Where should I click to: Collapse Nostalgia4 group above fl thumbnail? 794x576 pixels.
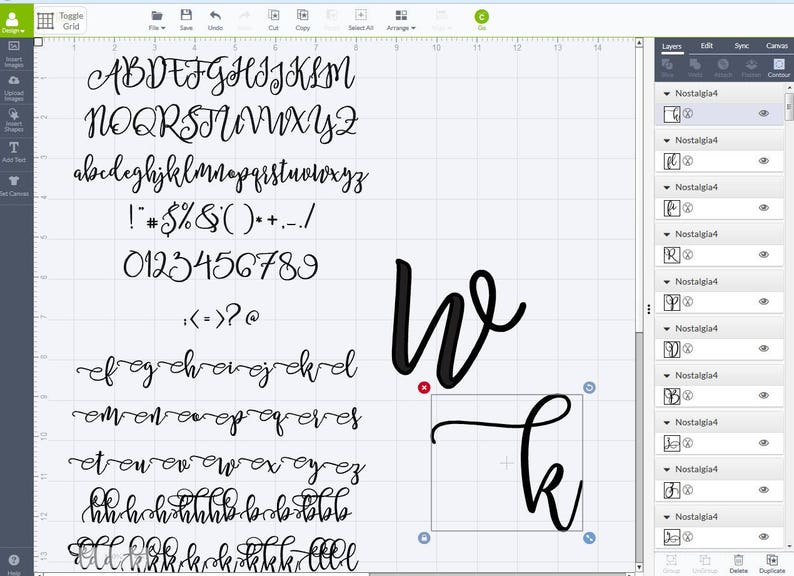pos(667,140)
